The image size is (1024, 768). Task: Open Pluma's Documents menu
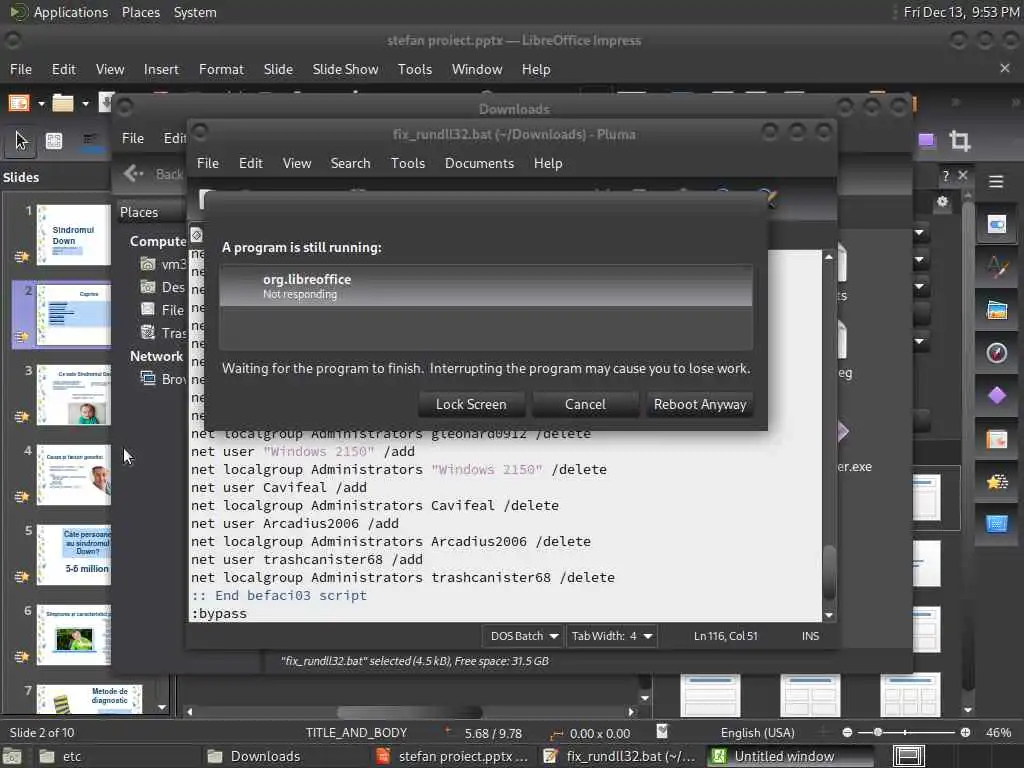pos(479,163)
